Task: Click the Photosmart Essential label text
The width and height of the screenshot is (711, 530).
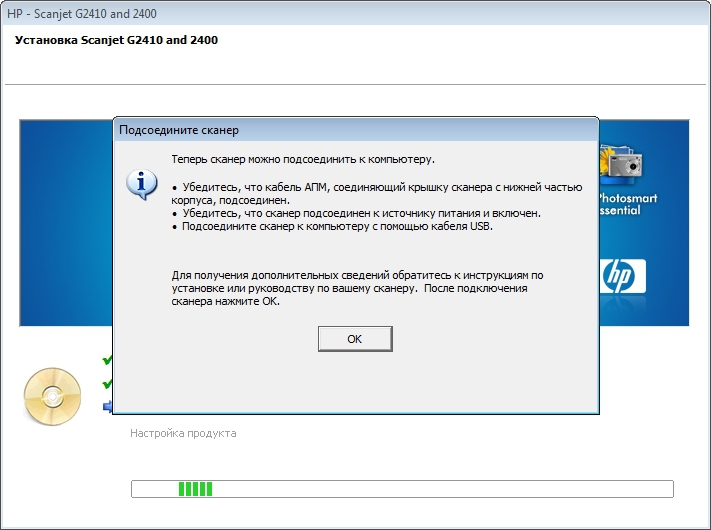Action: (x=628, y=204)
